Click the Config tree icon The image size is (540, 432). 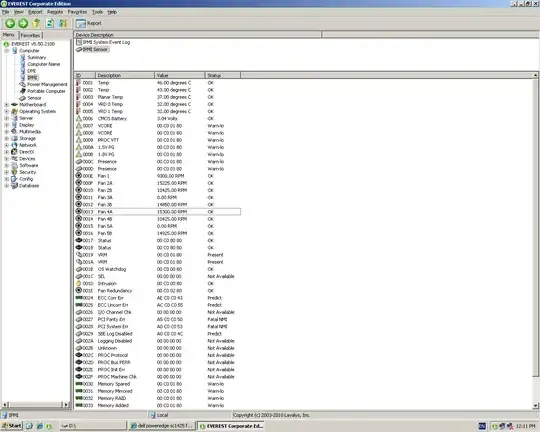14,179
